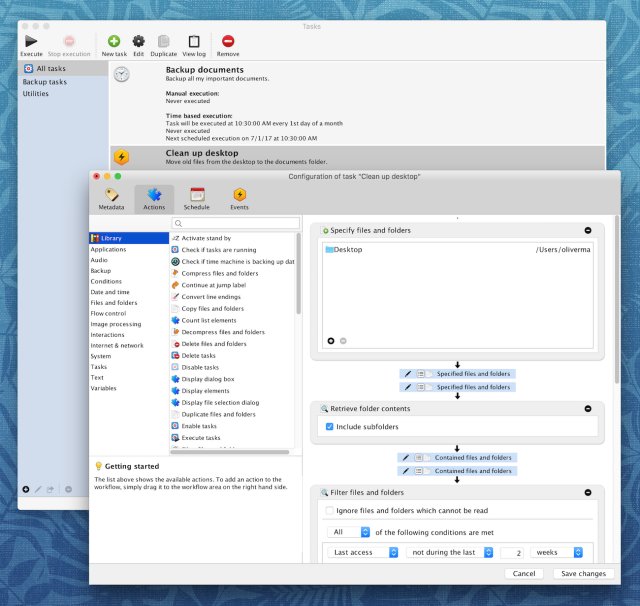Viewport: 640px width, 606px height.
Task: Collapse the Specify files and folders action
Action: (x=588, y=230)
